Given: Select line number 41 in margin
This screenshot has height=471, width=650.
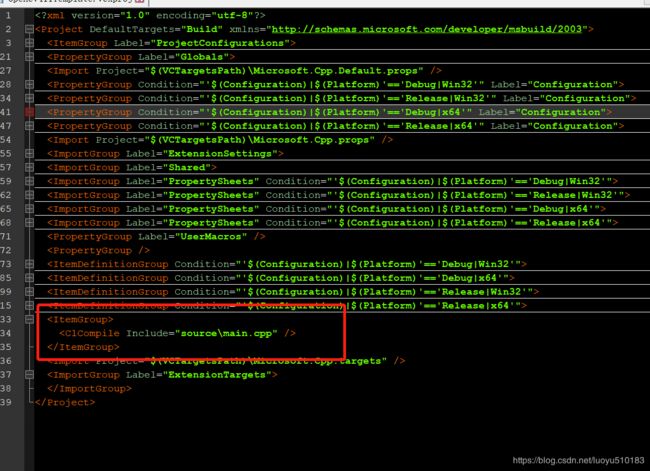Looking at the screenshot, I should click(6, 112).
